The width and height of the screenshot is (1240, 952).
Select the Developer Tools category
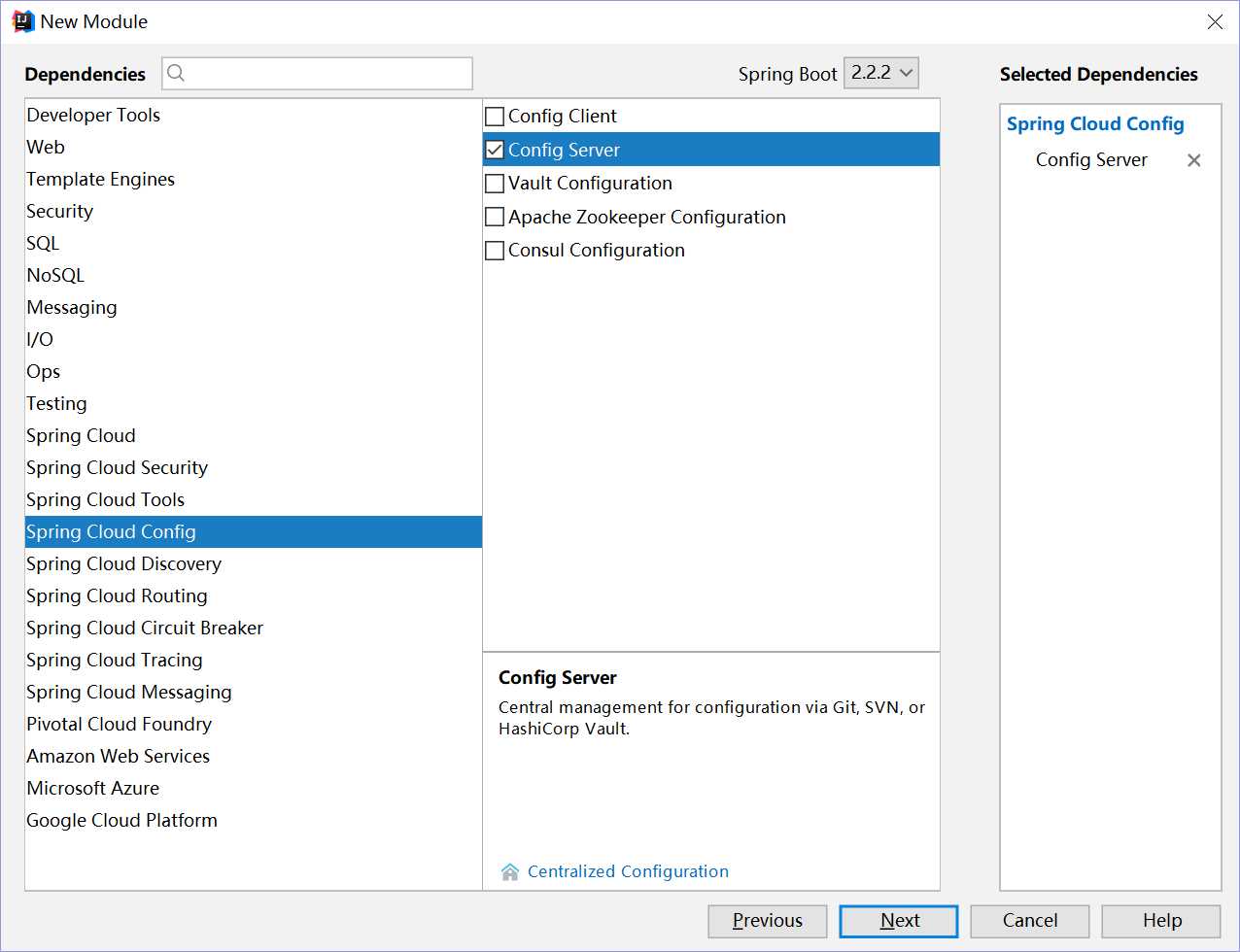(x=254, y=115)
